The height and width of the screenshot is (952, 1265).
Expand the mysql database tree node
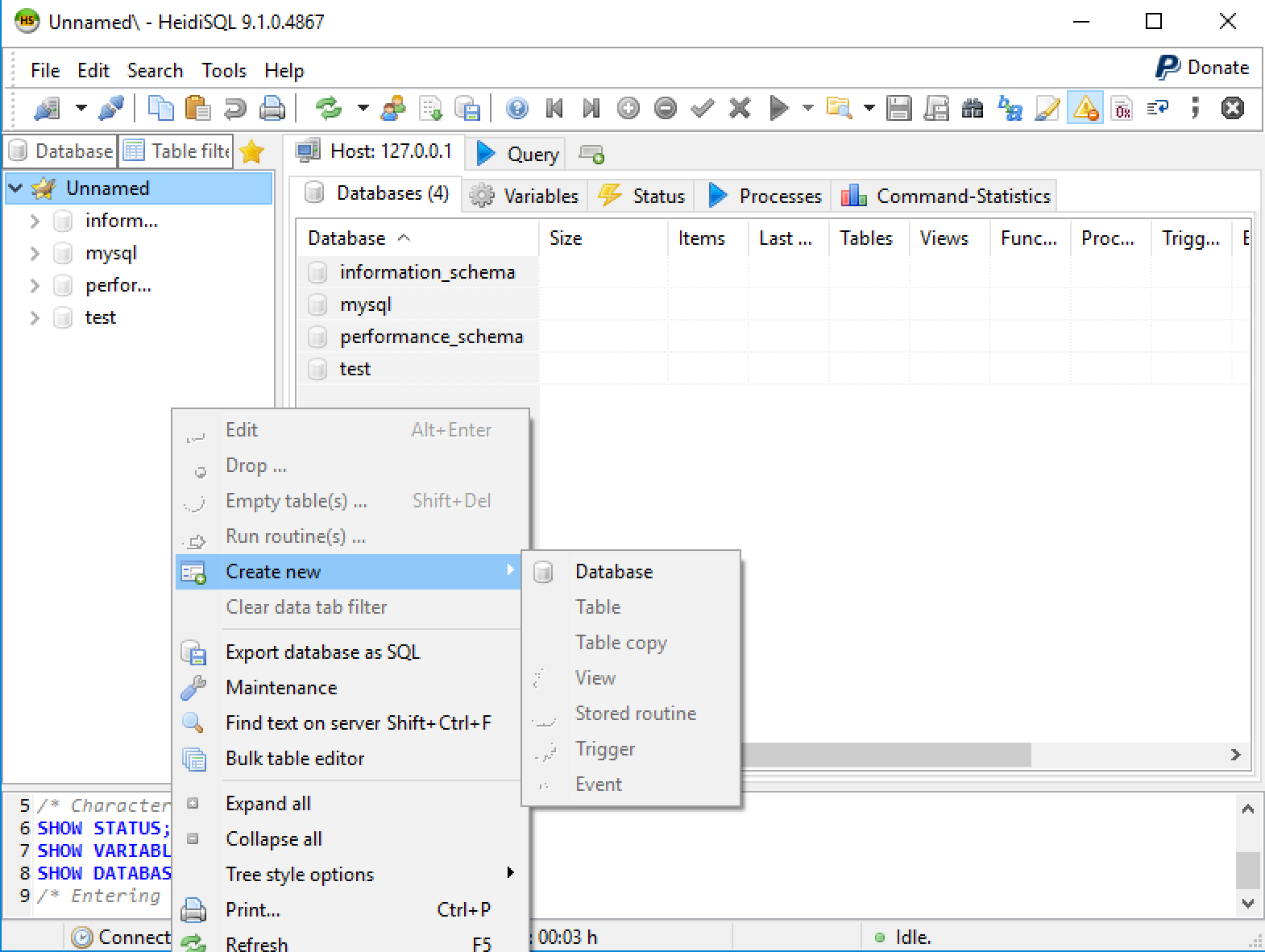click(35, 253)
